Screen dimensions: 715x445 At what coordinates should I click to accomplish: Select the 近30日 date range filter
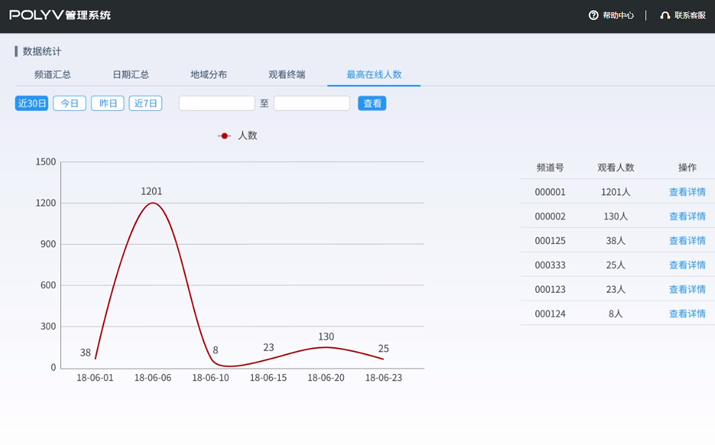coord(32,103)
